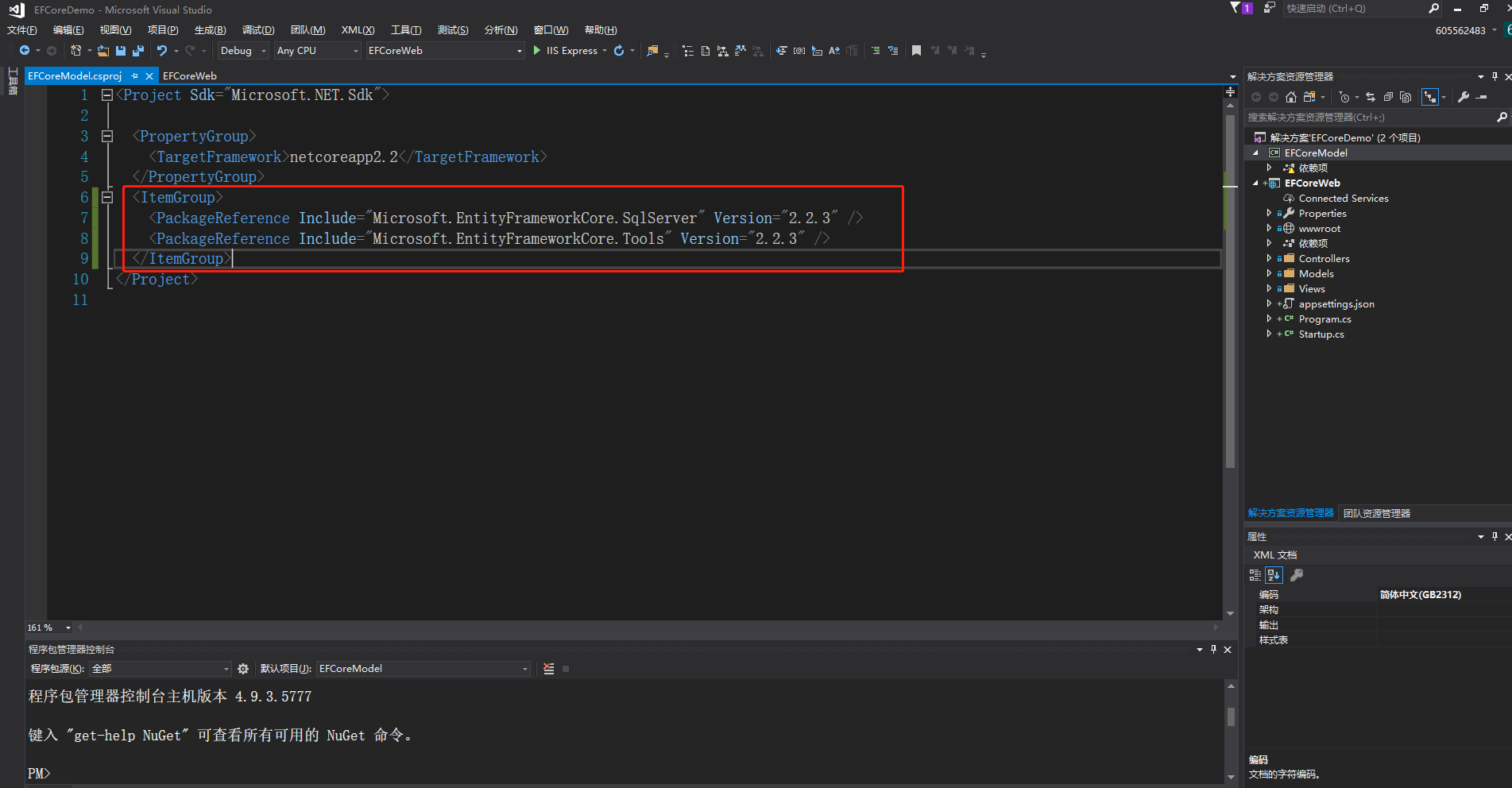The image size is (1512, 788).
Task: Toggle auto-hide pin on Package Manager Console
Action: (1213, 650)
